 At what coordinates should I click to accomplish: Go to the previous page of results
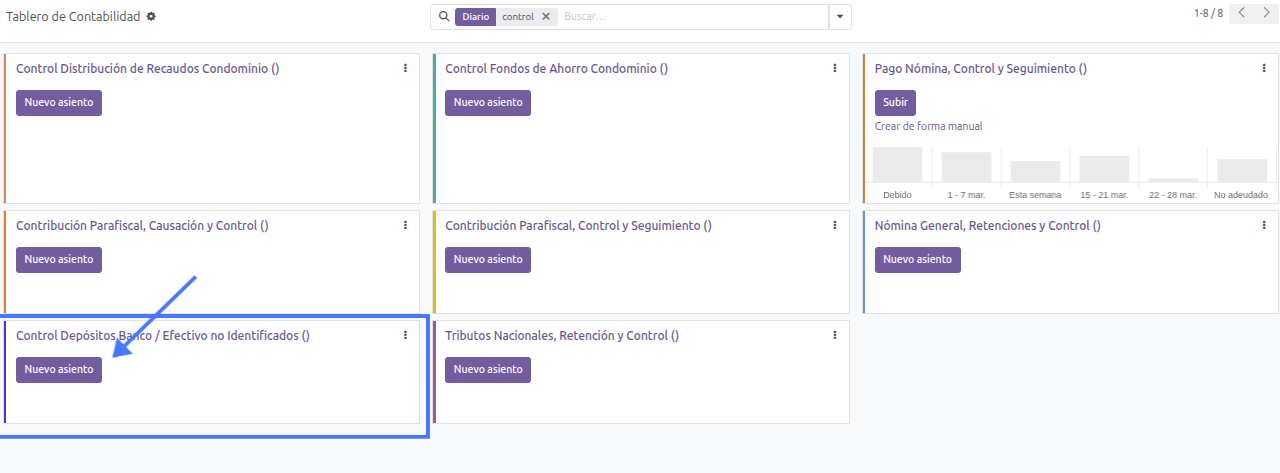tap(1241, 13)
